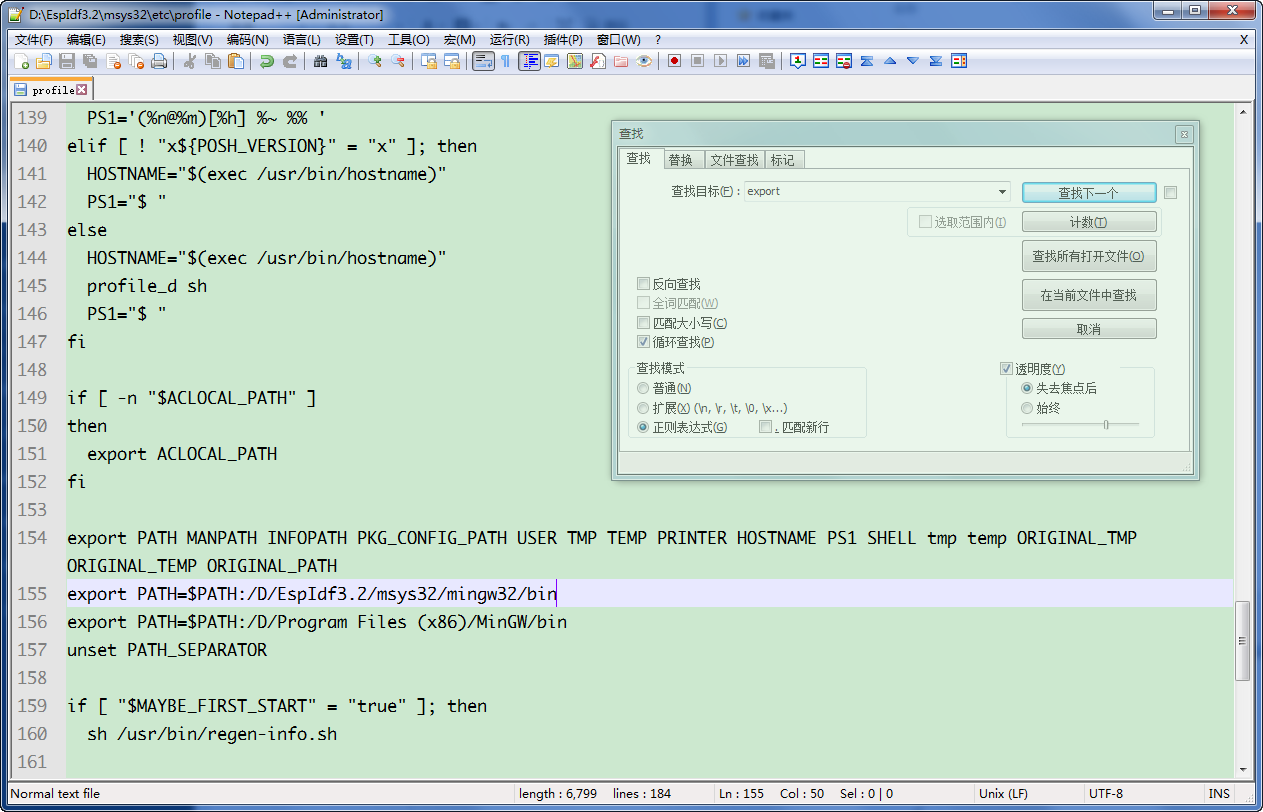Jump to previous difference up arrow
Viewport: 1263px width, 812px height.
coord(889,61)
